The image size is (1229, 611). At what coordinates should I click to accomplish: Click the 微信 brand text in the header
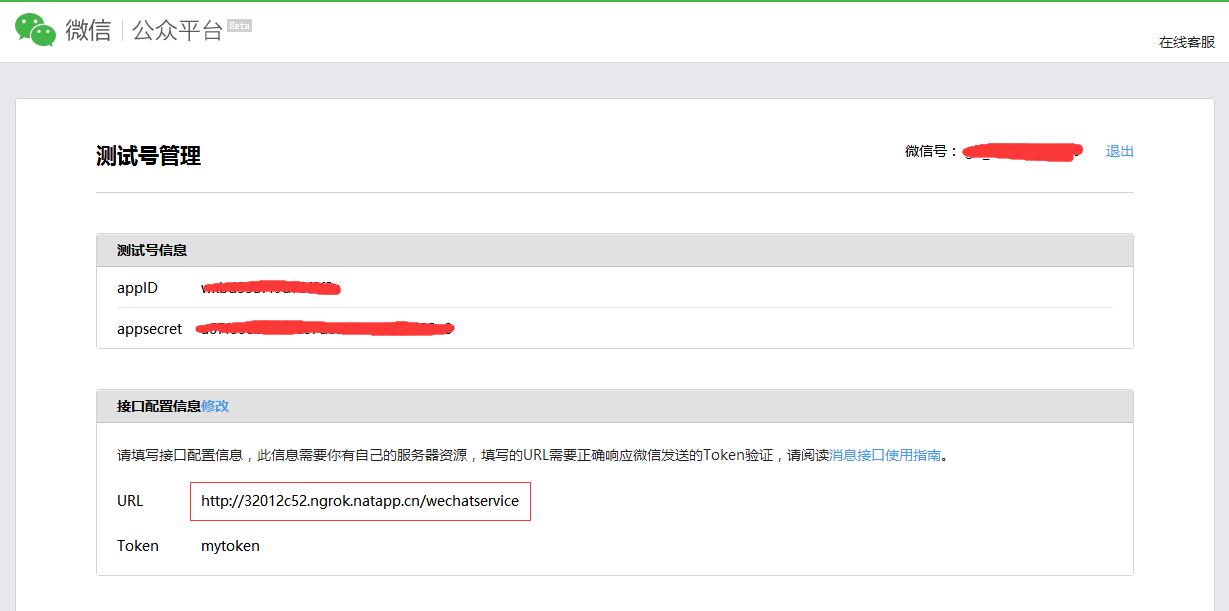[88, 31]
